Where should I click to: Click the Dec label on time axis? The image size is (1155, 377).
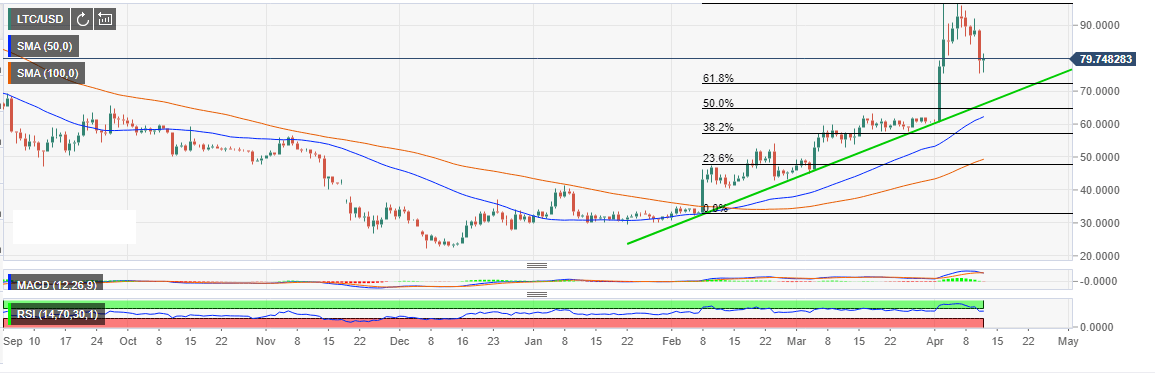pos(399,342)
